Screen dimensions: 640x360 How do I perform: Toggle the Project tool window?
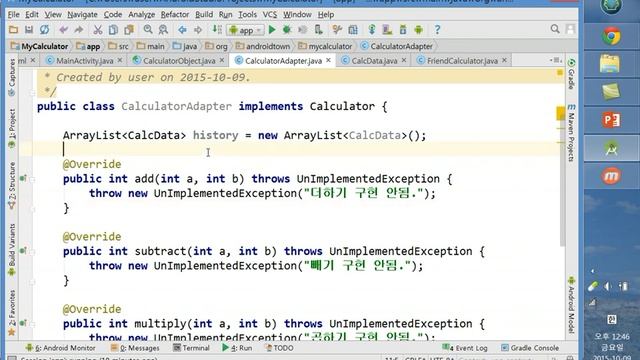pos(12,129)
